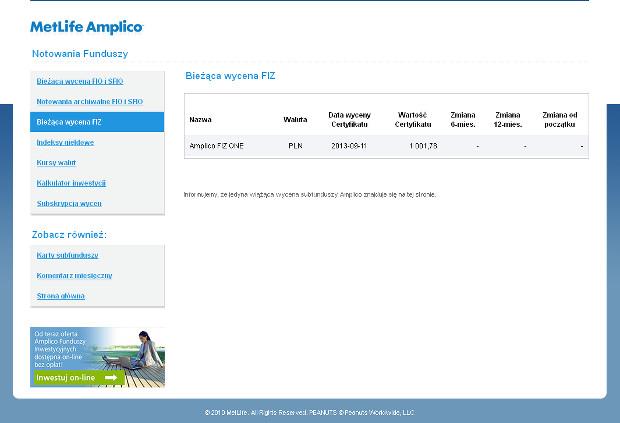620x423 pixels.
Task: Click Wartość Certyfikatu column header
Action: [413, 119]
